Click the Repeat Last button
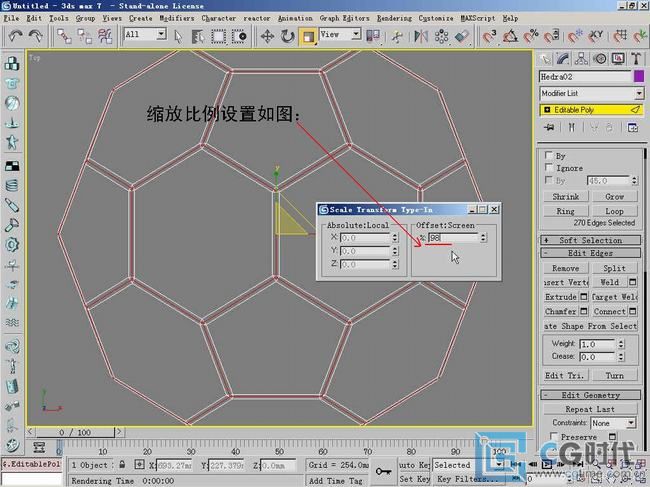Image resolution: width=650 pixels, height=487 pixels. [590, 409]
